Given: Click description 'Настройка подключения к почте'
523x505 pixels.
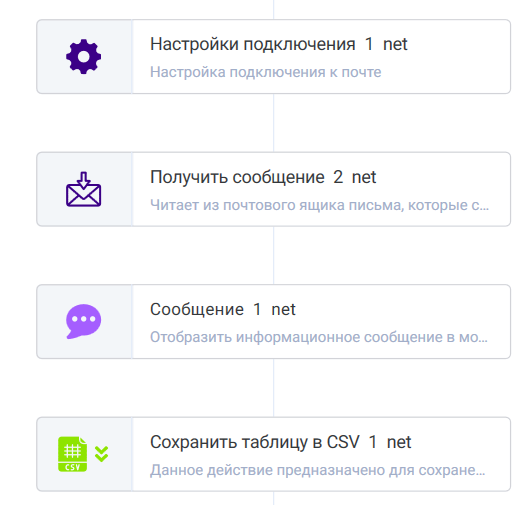Looking at the screenshot, I should 266,72.
